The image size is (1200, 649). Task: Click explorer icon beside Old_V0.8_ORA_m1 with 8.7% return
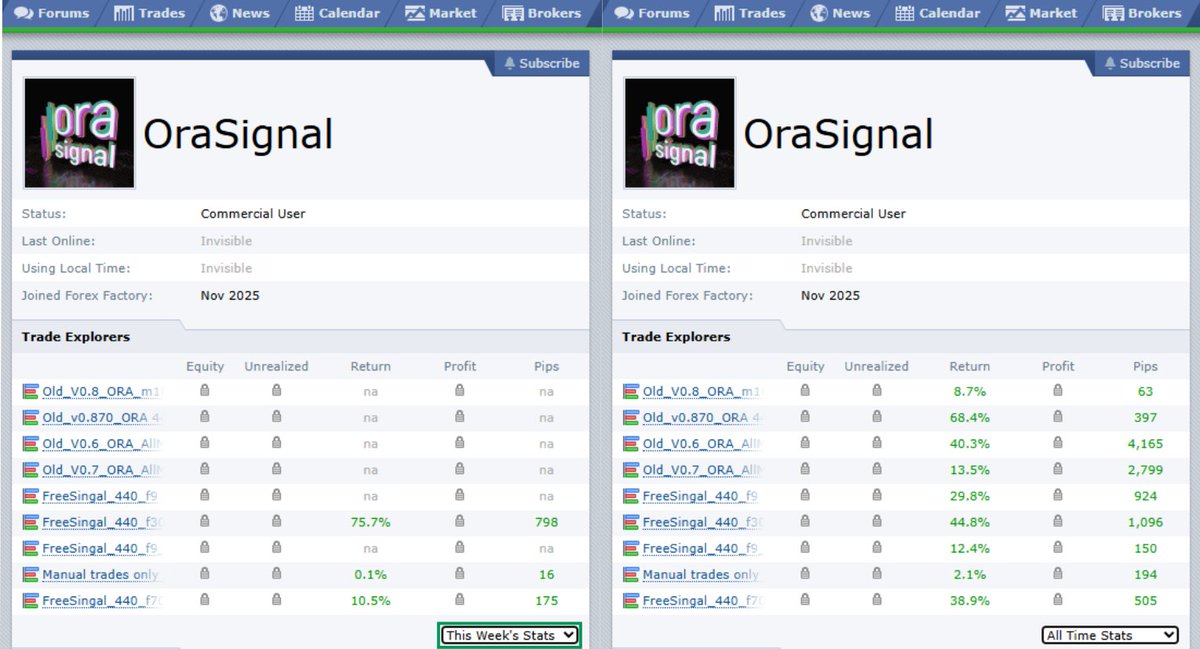(x=630, y=391)
